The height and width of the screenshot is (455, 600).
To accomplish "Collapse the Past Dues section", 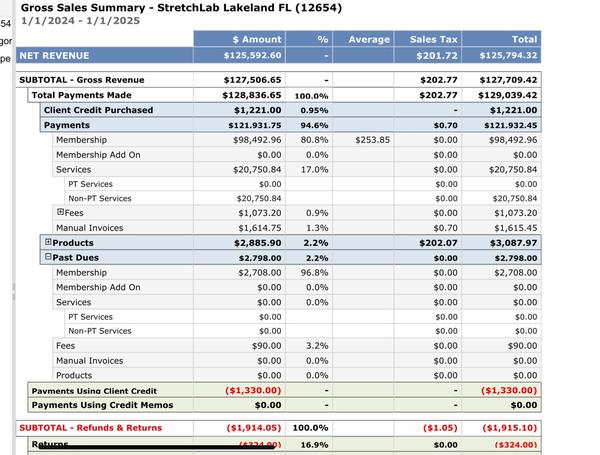I will (48, 258).
